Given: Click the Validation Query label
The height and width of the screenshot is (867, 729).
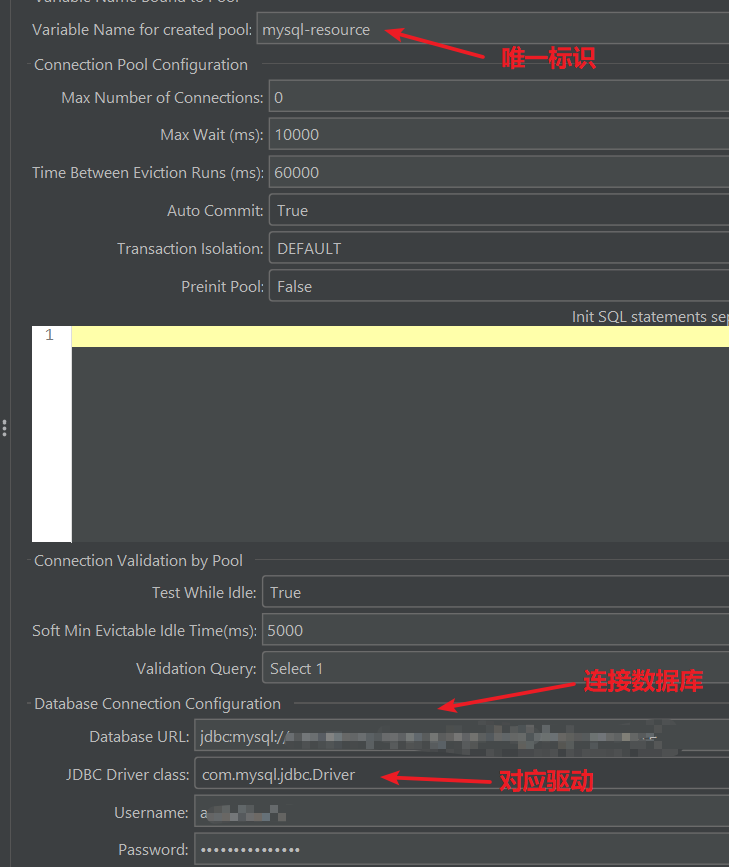Looking at the screenshot, I should click(196, 668).
